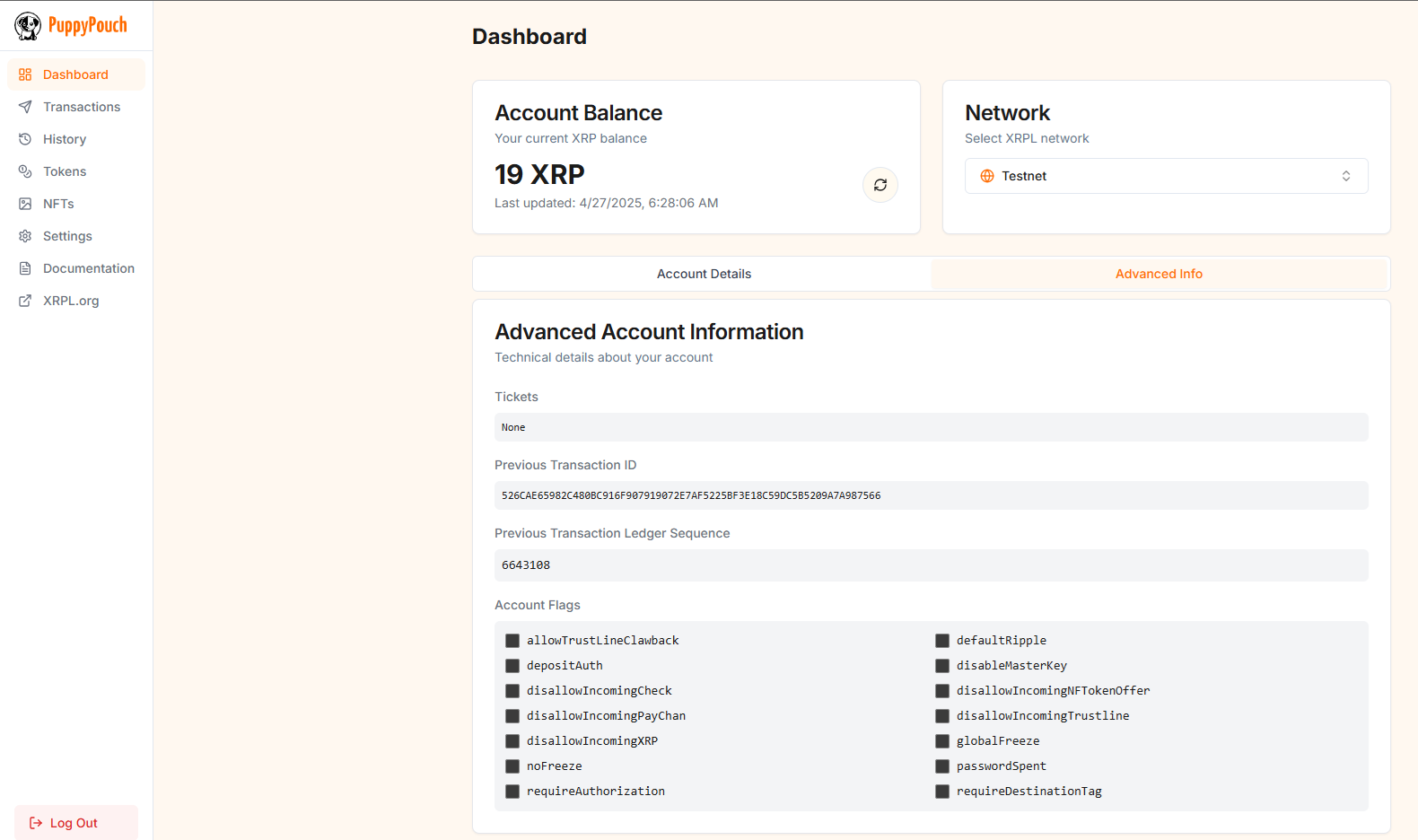Click the Documentation file icon
1418x840 pixels.
[25, 268]
